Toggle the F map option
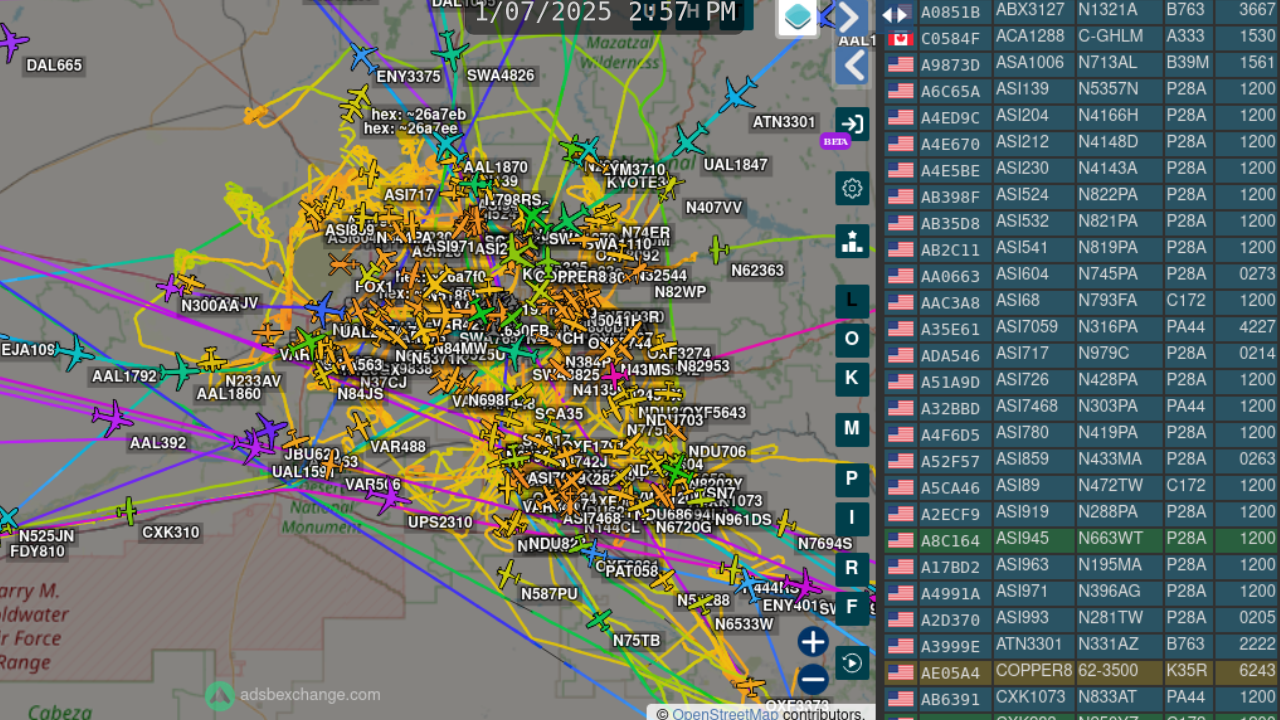The image size is (1280, 720). (x=852, y=608)
